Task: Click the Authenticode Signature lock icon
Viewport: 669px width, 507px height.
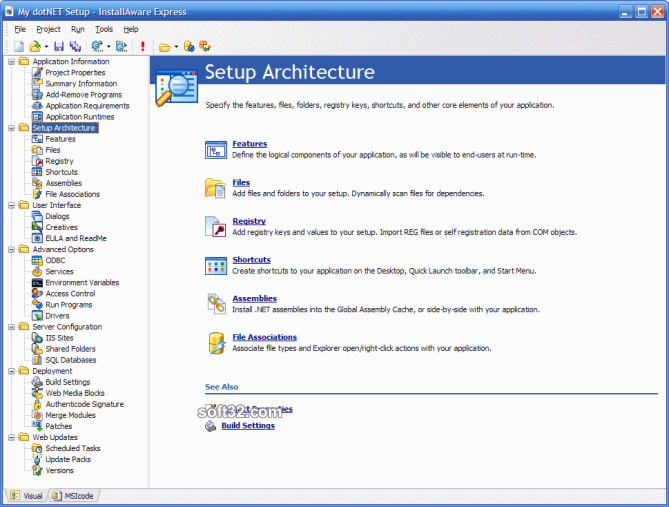Action: point(38,404)
